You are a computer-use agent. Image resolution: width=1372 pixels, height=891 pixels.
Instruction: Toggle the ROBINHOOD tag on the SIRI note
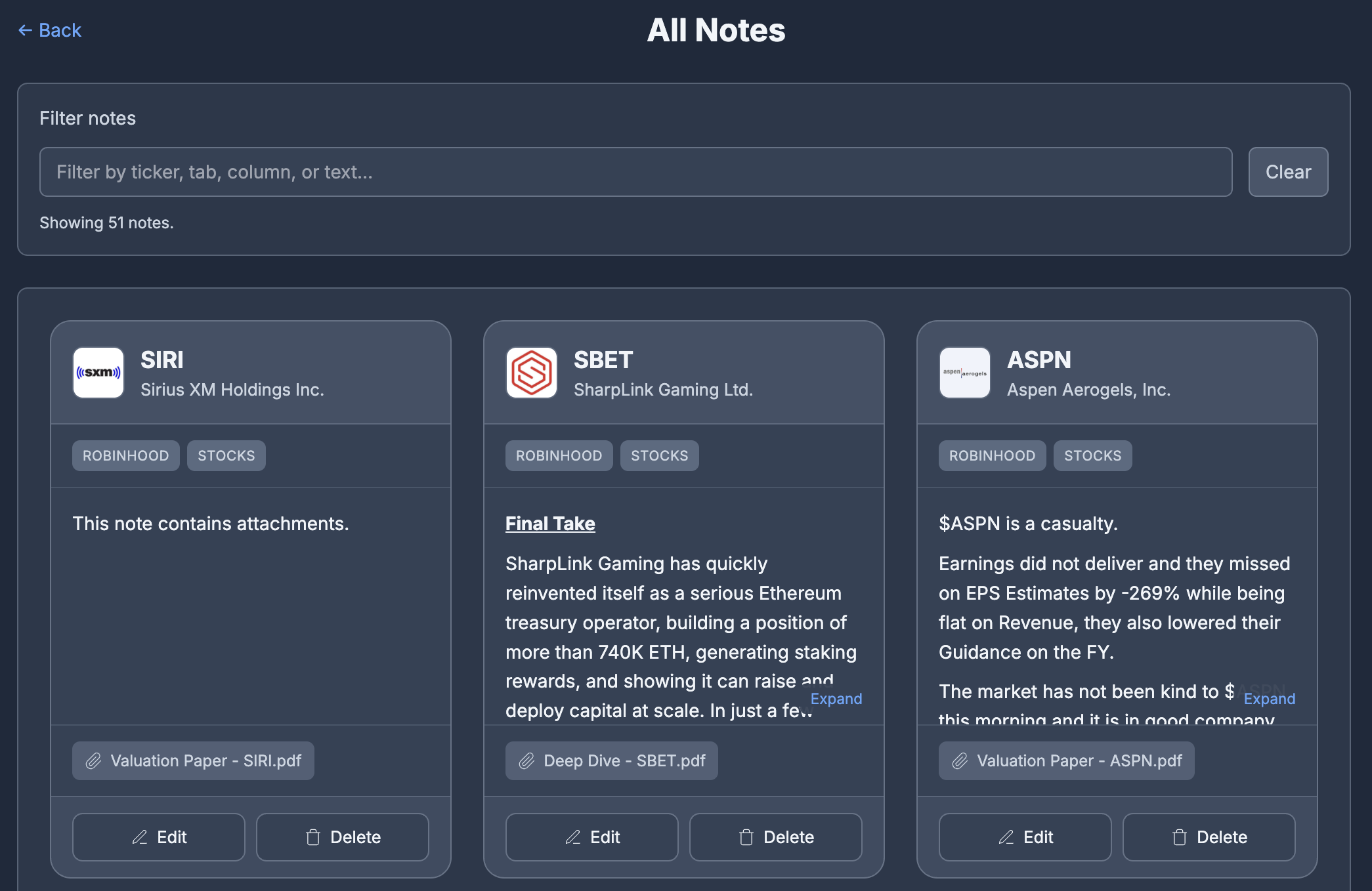(x=125, y=455)
